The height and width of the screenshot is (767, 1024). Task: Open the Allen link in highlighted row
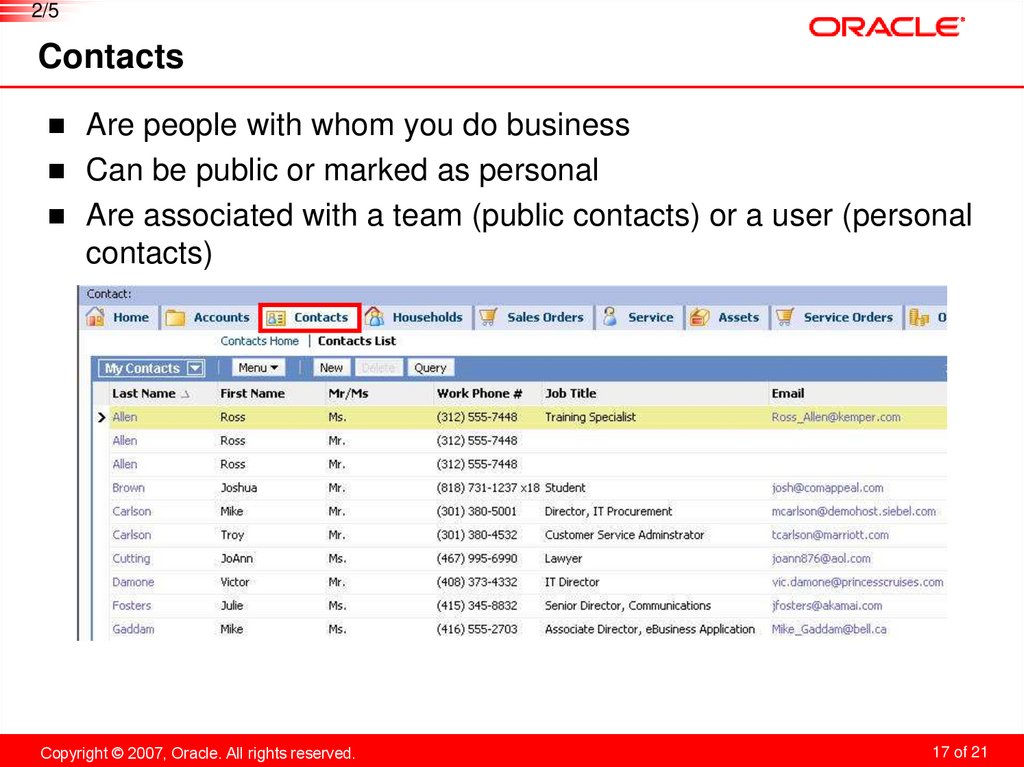tap(125, 417)
